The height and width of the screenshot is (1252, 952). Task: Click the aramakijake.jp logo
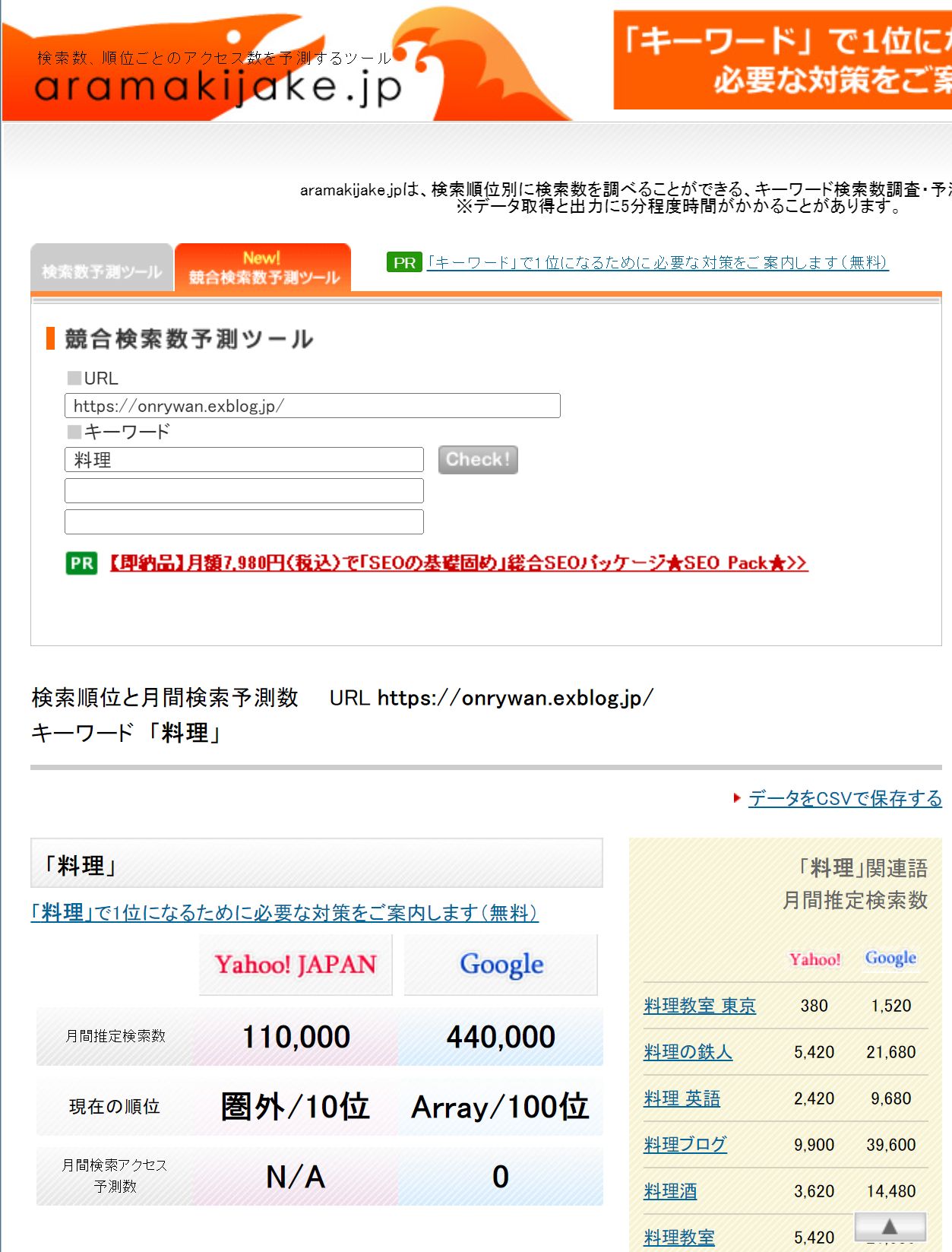coord(219,86)
